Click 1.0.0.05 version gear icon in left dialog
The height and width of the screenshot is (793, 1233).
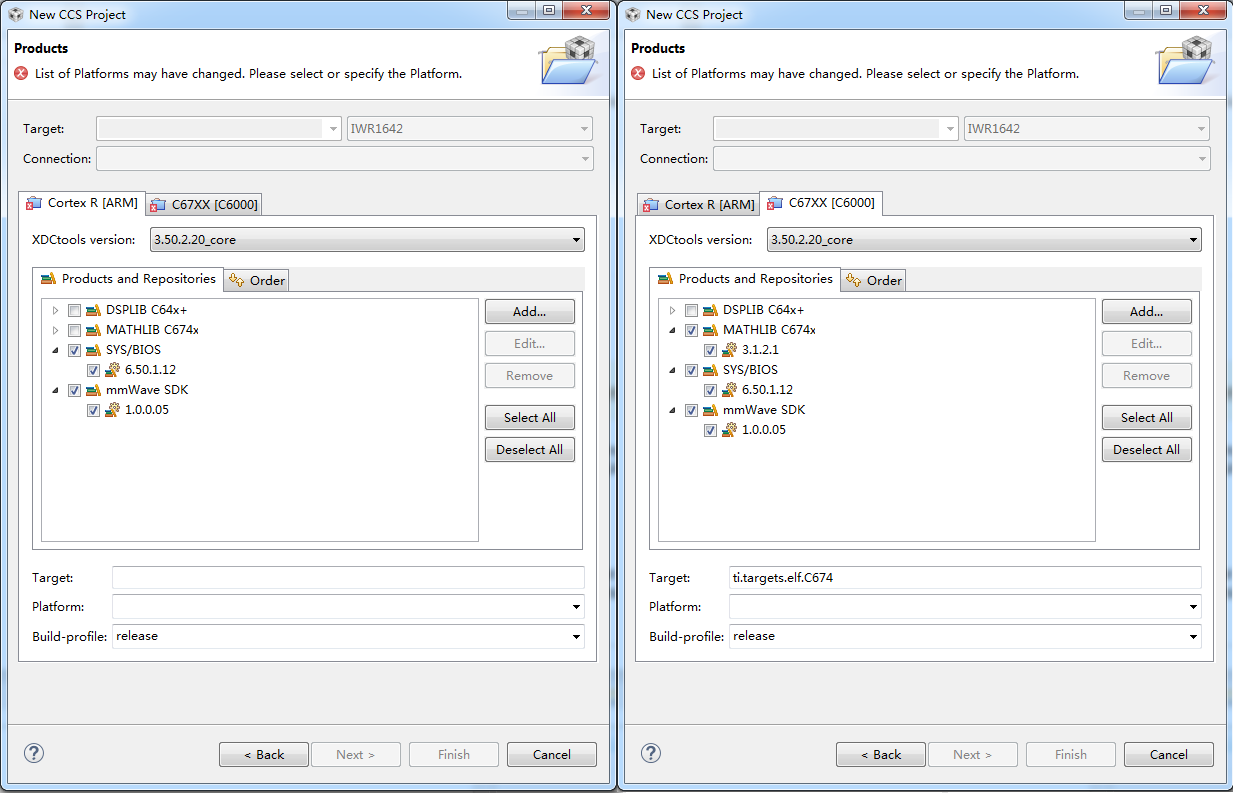tap(113, 410)
